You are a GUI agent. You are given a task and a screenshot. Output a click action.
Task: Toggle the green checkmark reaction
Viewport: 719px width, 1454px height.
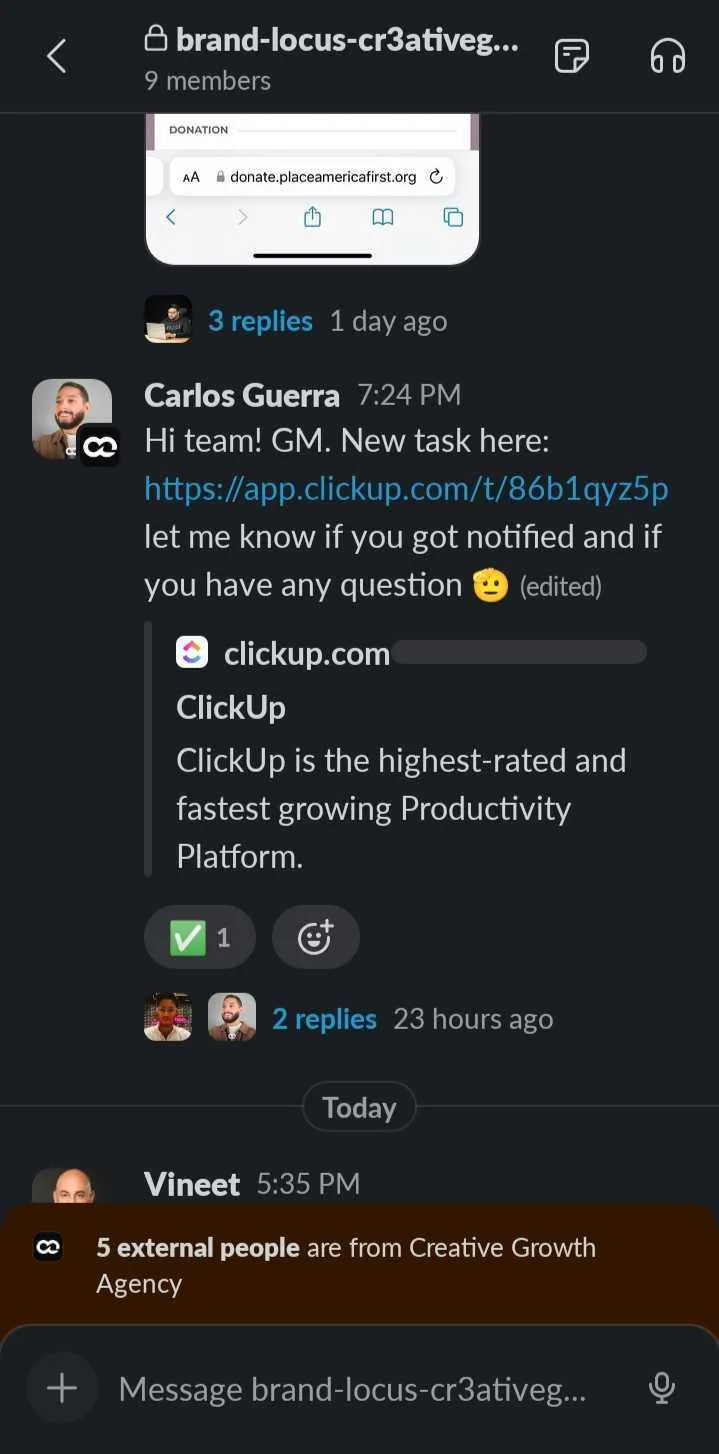click(200, 937)
